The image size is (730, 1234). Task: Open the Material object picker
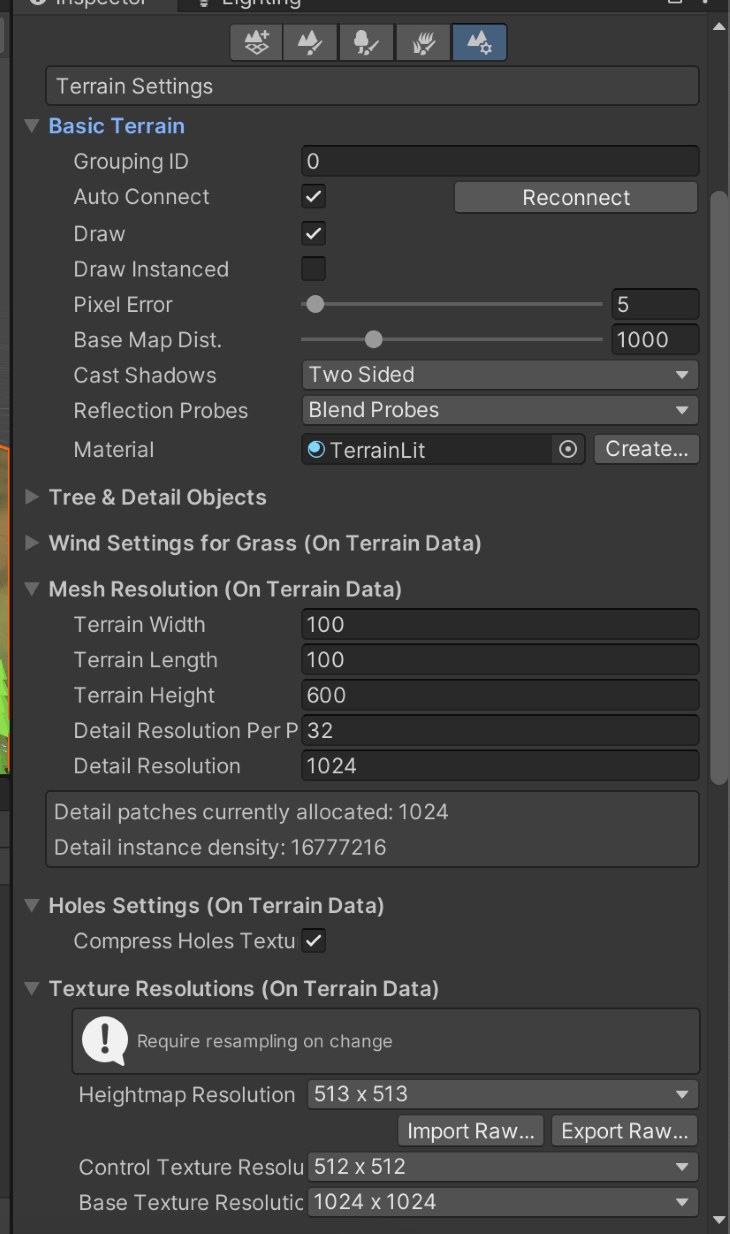pyautogui.click(x=567, y=449)
